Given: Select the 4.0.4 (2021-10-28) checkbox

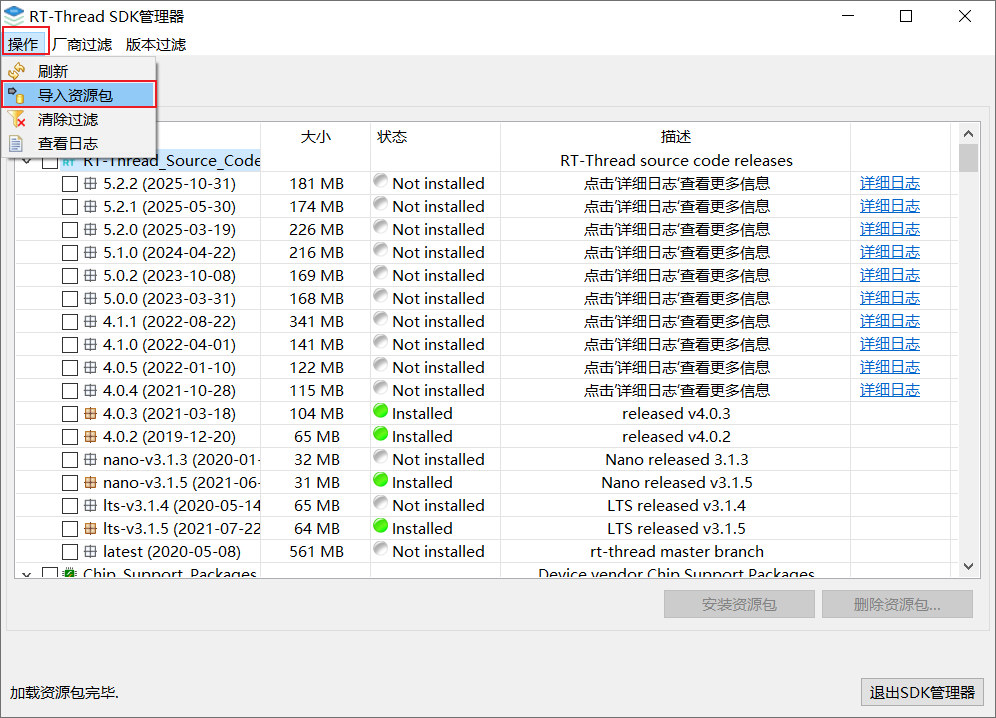Looking at the screenshot, I should coord(70,391).
